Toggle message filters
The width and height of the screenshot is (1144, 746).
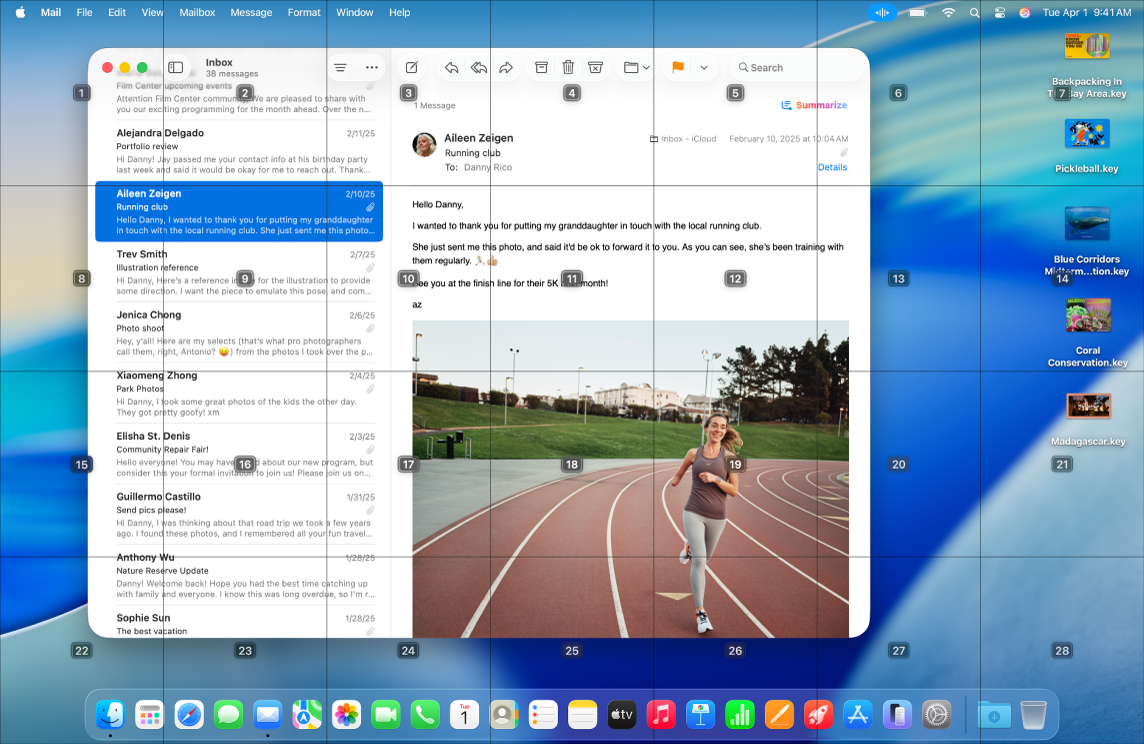click(x=339, y=67)
